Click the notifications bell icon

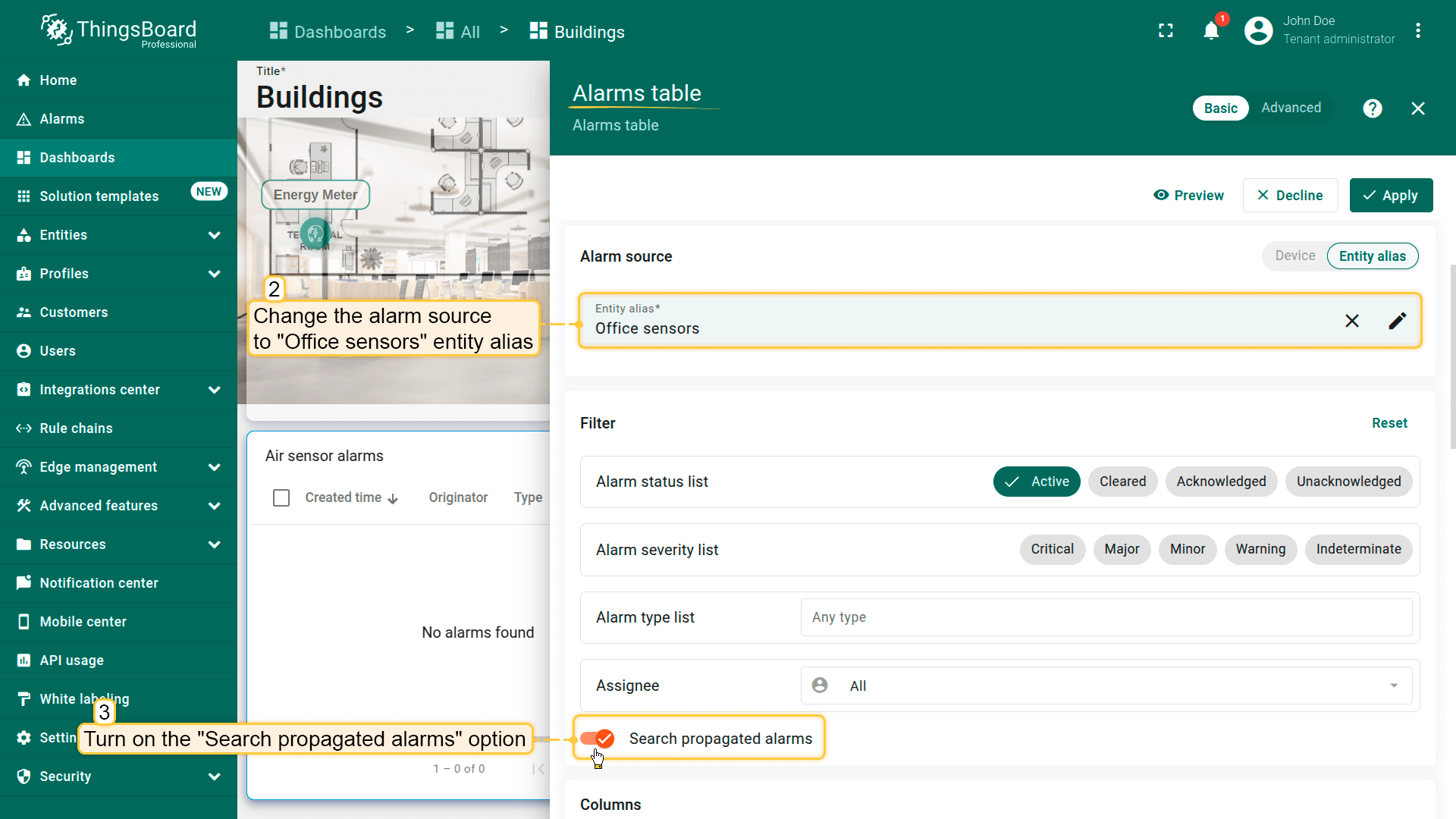tap(1211, 31)
